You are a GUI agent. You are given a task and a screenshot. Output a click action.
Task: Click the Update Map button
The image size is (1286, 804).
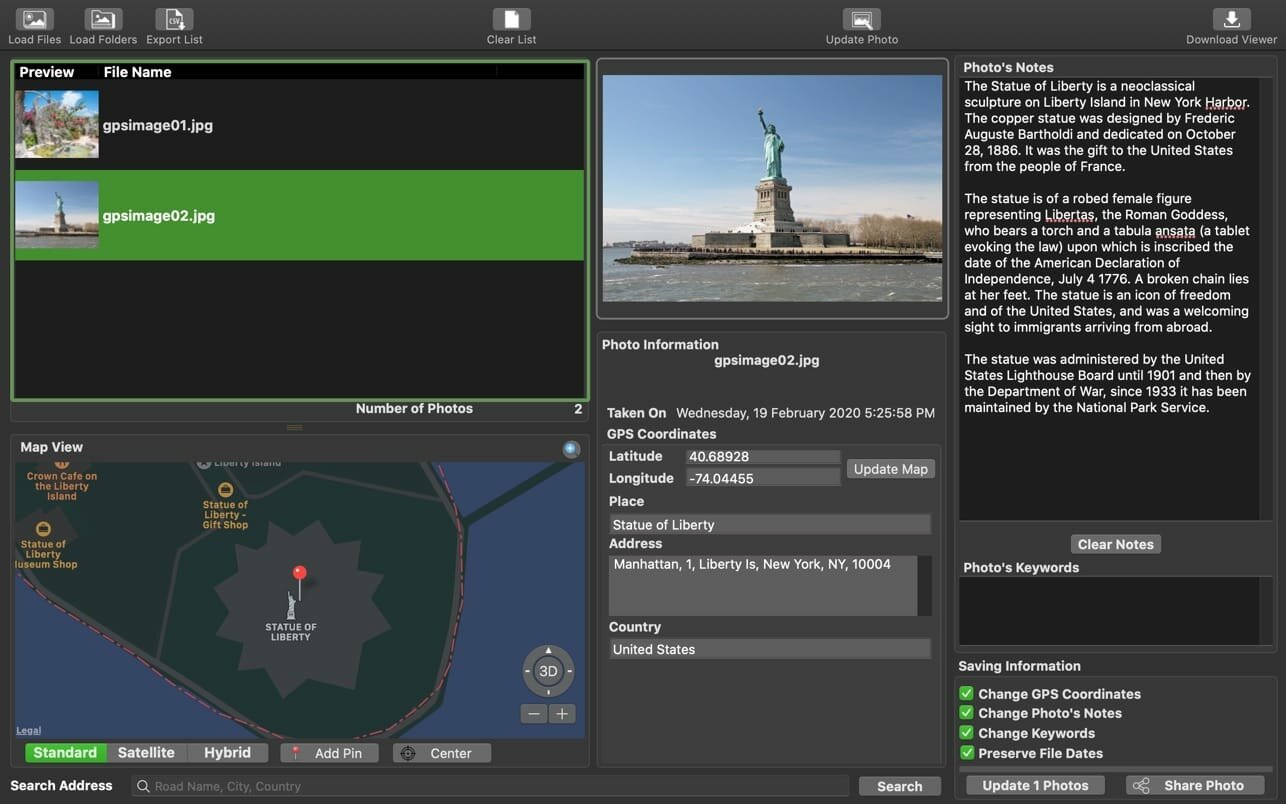point(890,469)
